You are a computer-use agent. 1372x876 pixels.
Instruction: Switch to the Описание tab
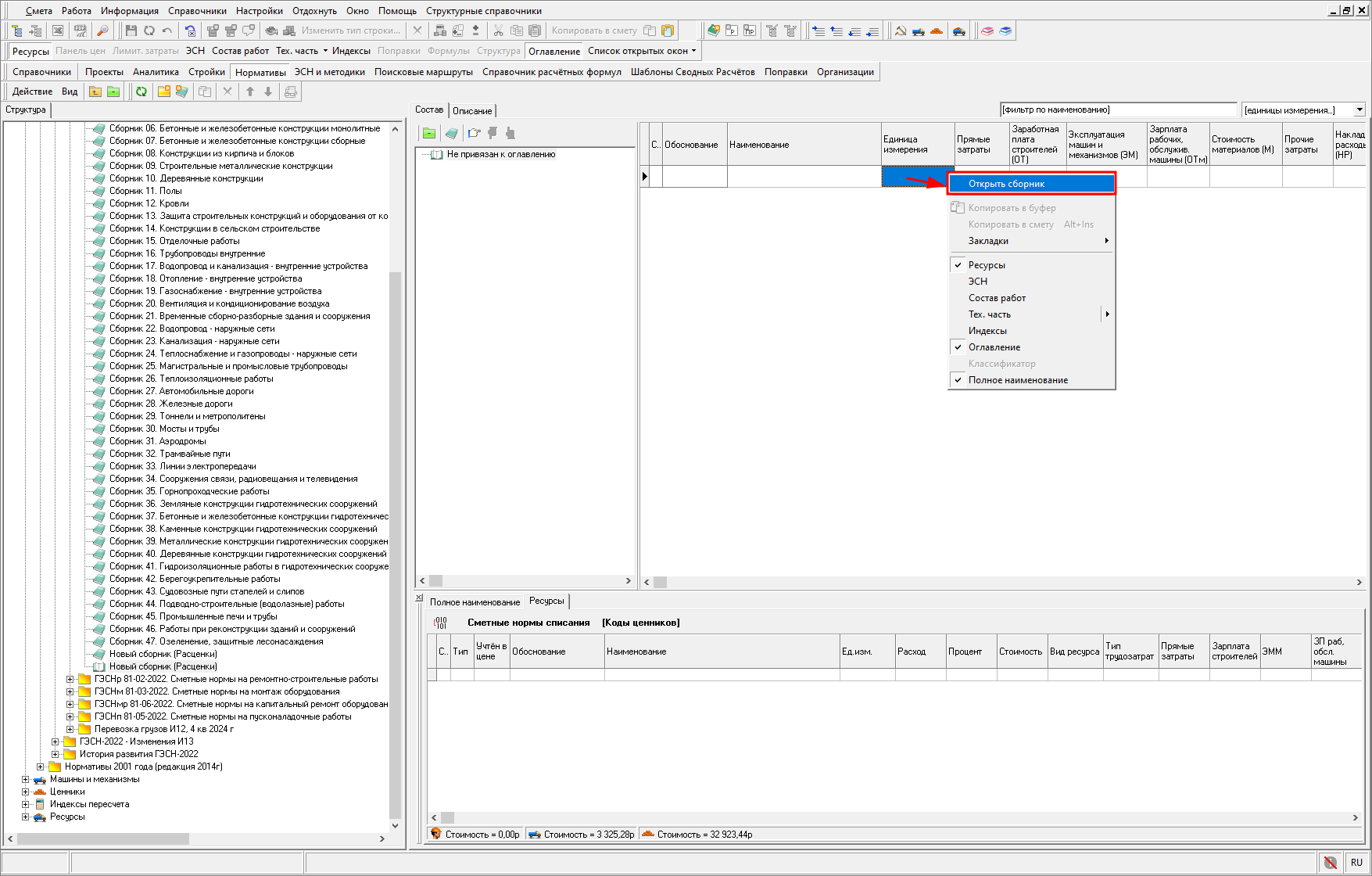pyautogui.click(x=472, y=111)
